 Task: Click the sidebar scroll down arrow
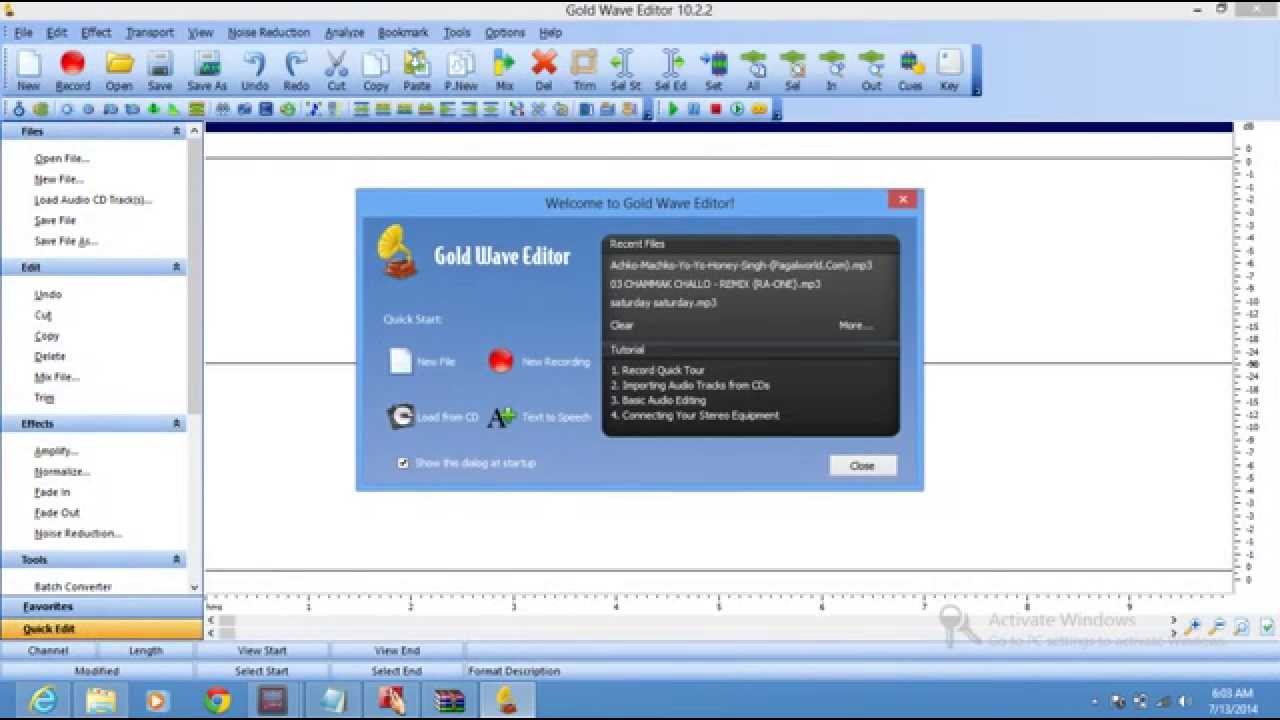194,588
